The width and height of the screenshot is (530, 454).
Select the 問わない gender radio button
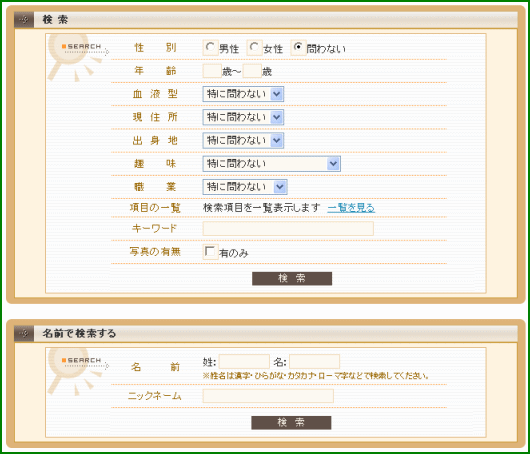pyautogui.click(x=298, y=47)
